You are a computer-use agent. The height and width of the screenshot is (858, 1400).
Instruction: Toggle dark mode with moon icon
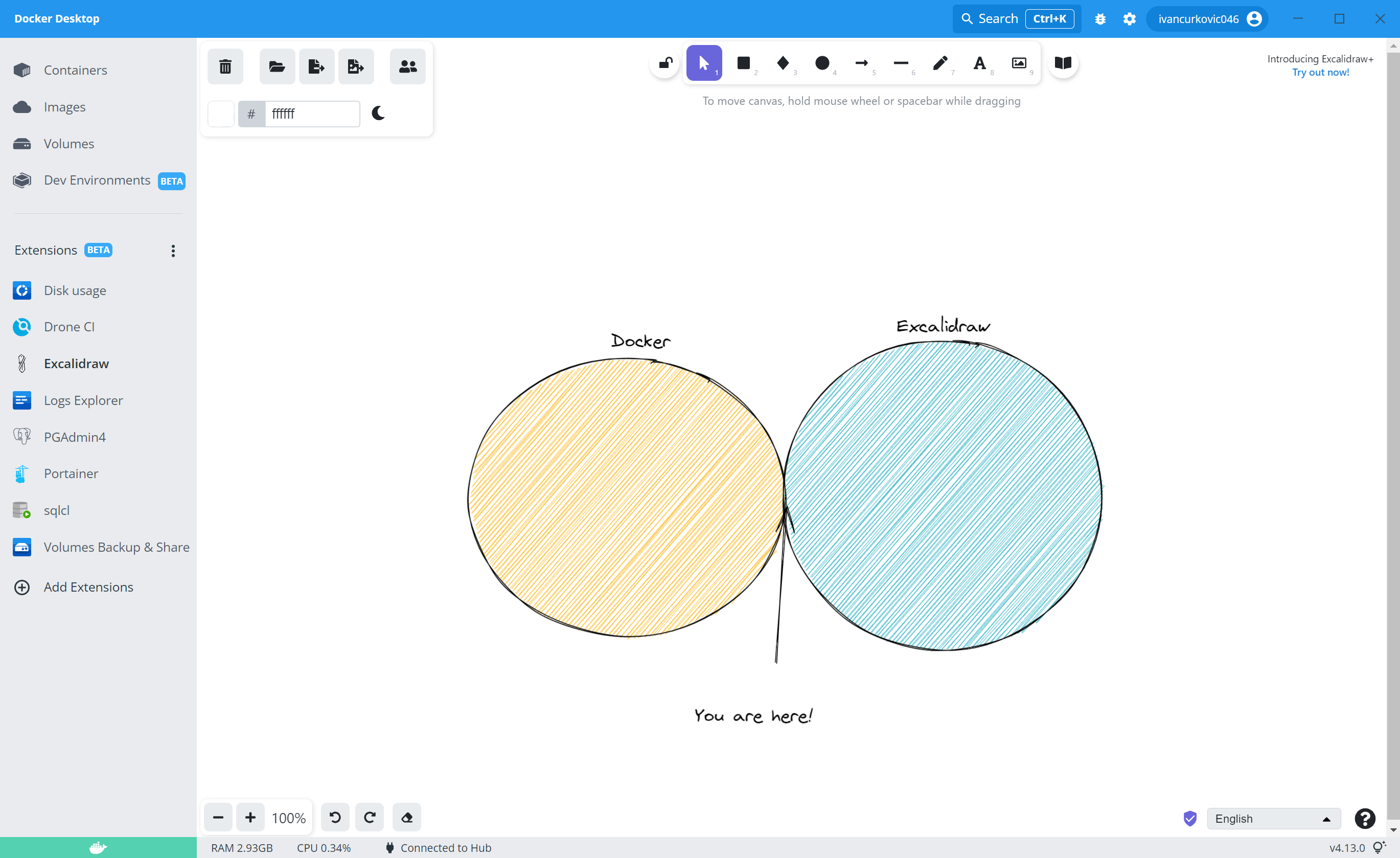pos(378,113)
